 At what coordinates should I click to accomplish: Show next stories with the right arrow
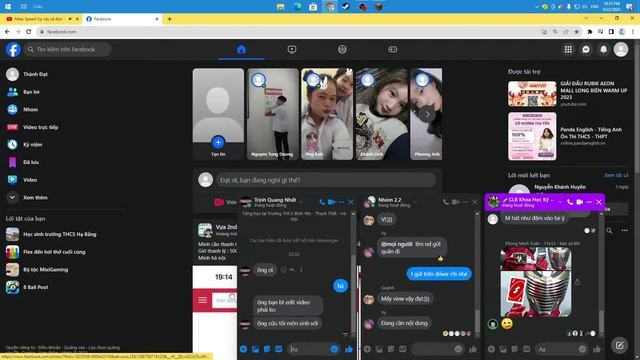(427, 114)
